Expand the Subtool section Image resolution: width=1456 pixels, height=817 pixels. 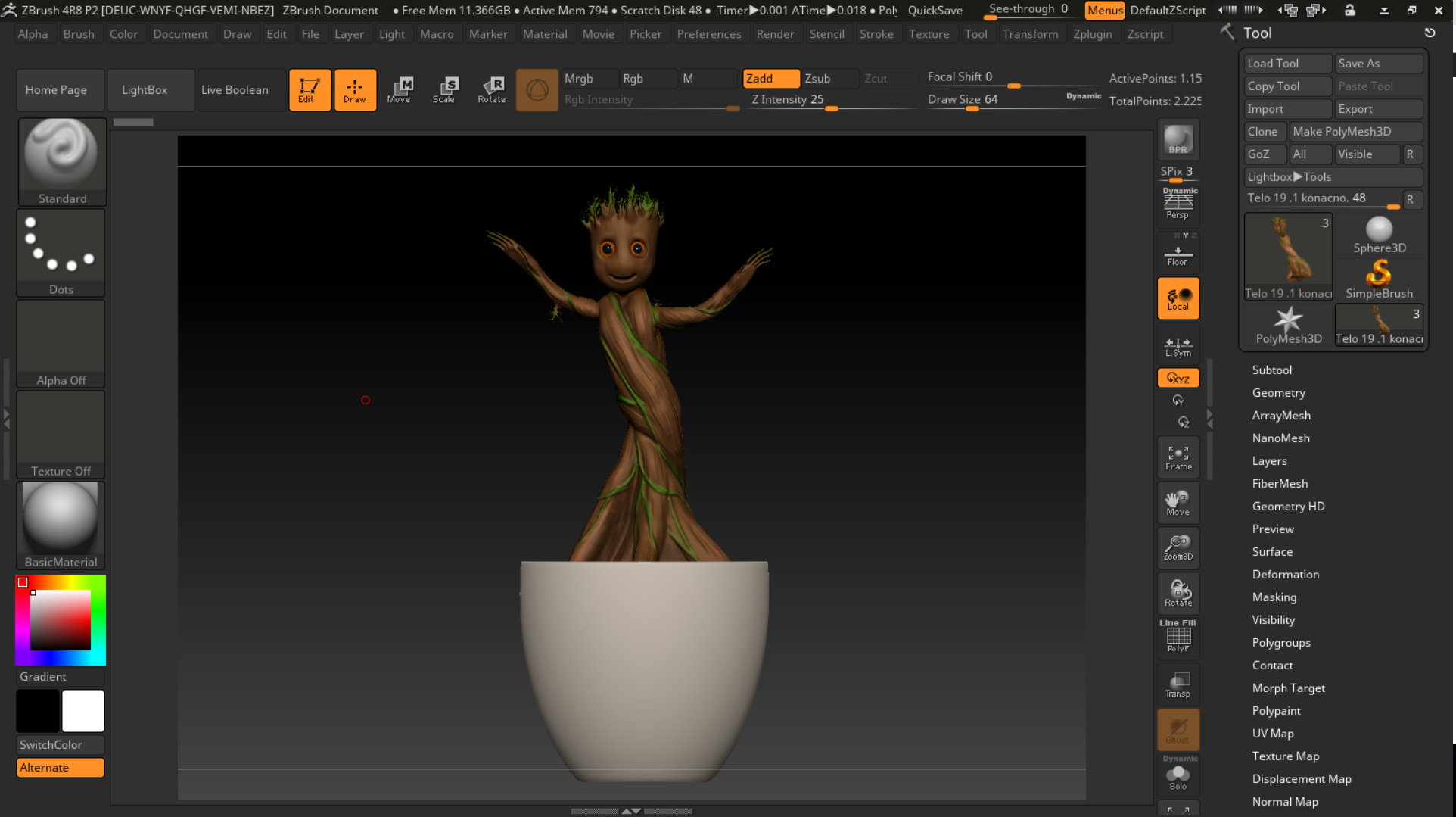[x=1272, y=370]
